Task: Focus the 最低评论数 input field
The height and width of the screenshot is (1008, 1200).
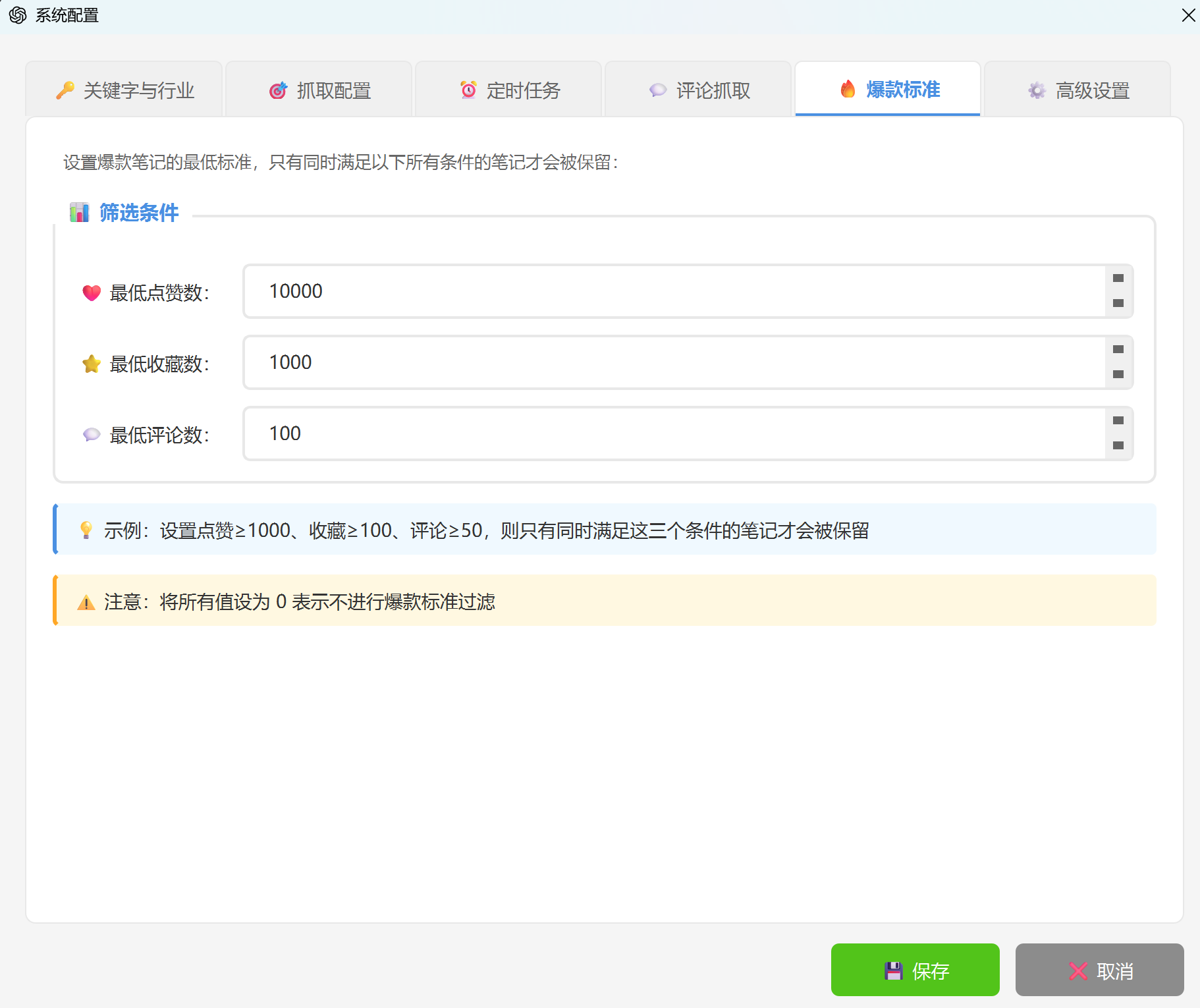Action: [x=672, y=434]
